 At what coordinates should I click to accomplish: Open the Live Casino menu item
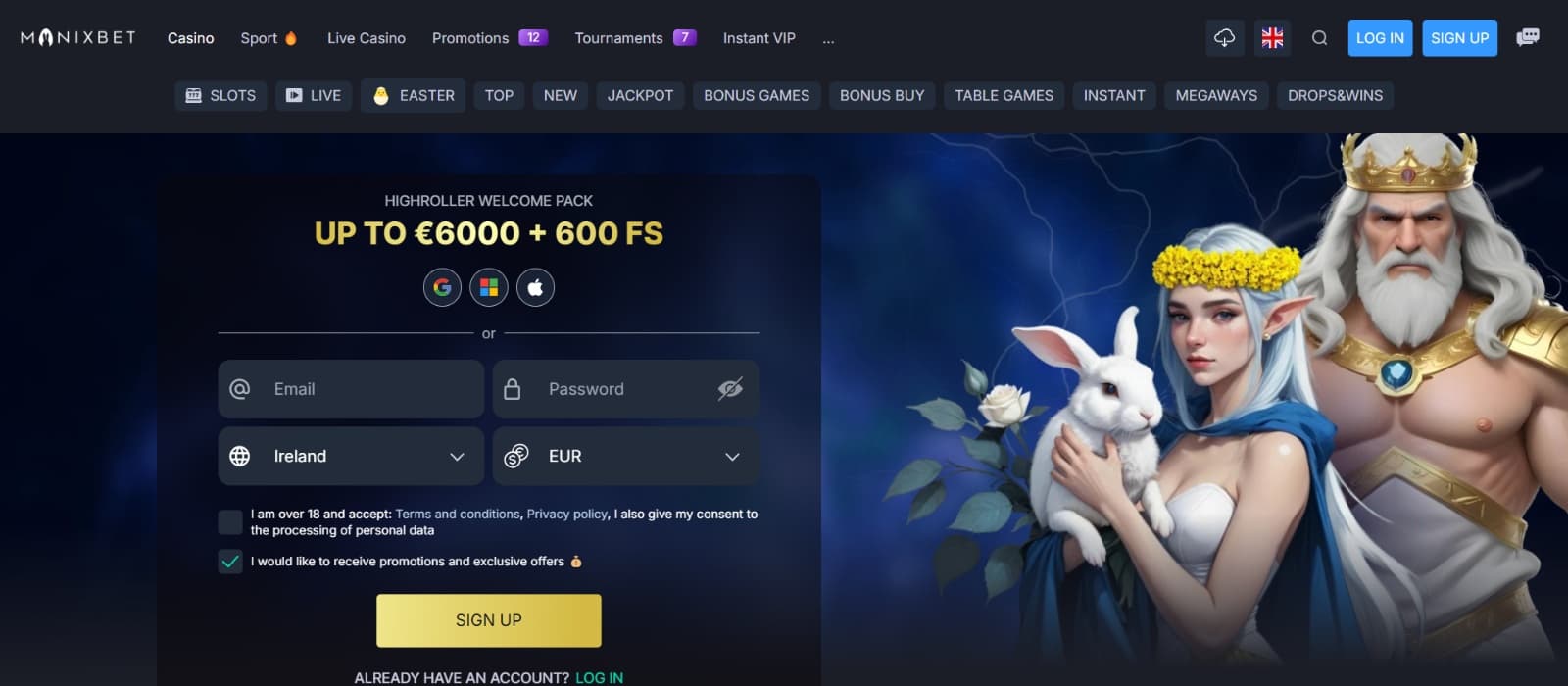[367, 38]
